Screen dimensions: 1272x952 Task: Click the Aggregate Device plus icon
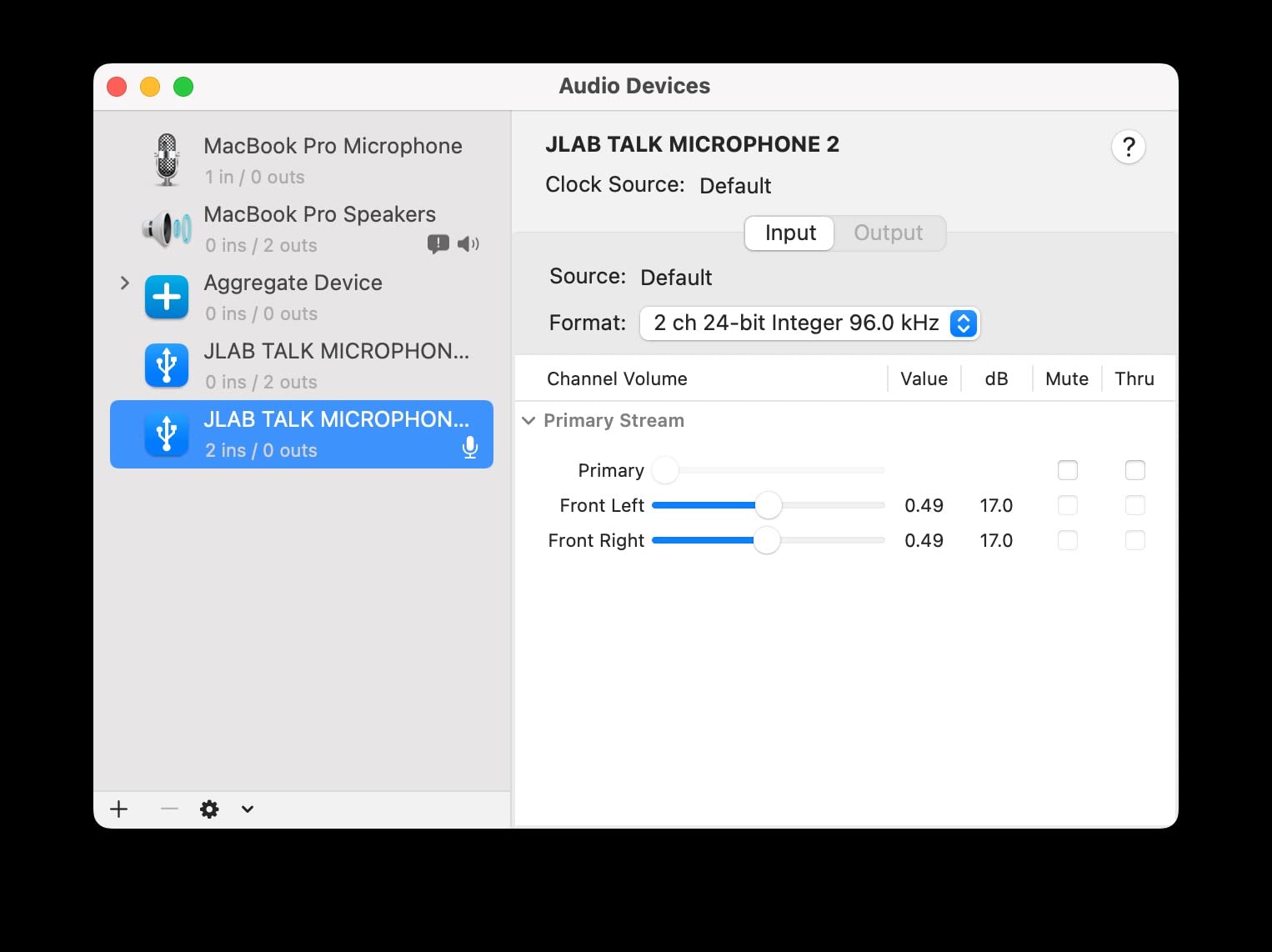tap(167, 297)
